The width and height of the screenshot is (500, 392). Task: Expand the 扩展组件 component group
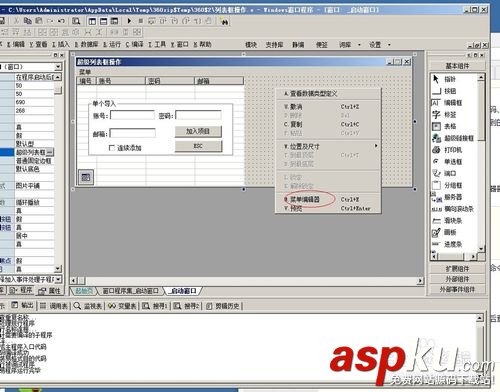click(x=457, y=269)
